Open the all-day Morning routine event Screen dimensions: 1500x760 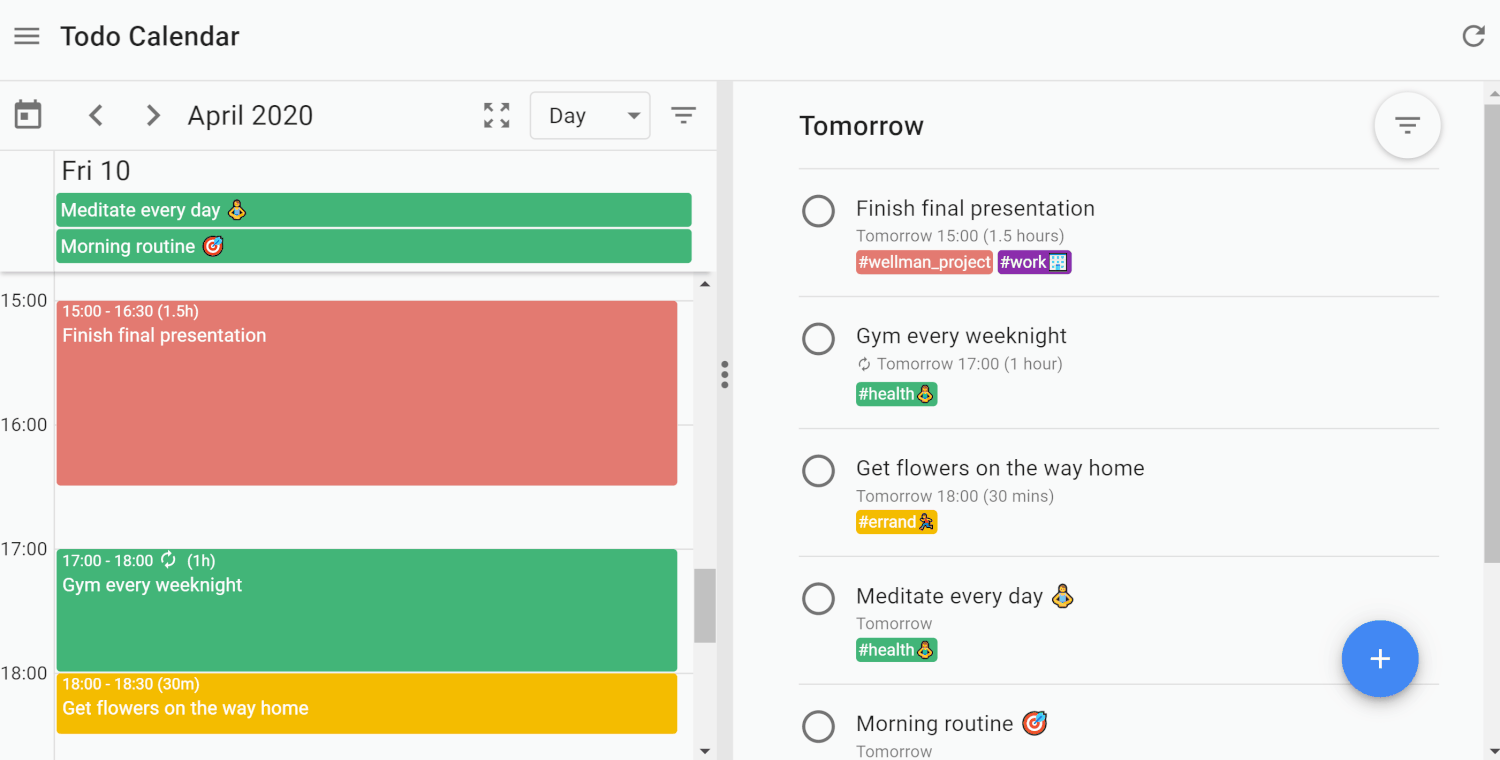click(x=374, y=246)
